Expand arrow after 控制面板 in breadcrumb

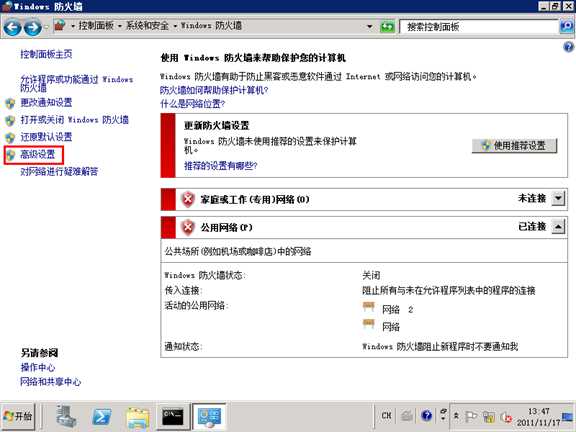pos(120,26)
